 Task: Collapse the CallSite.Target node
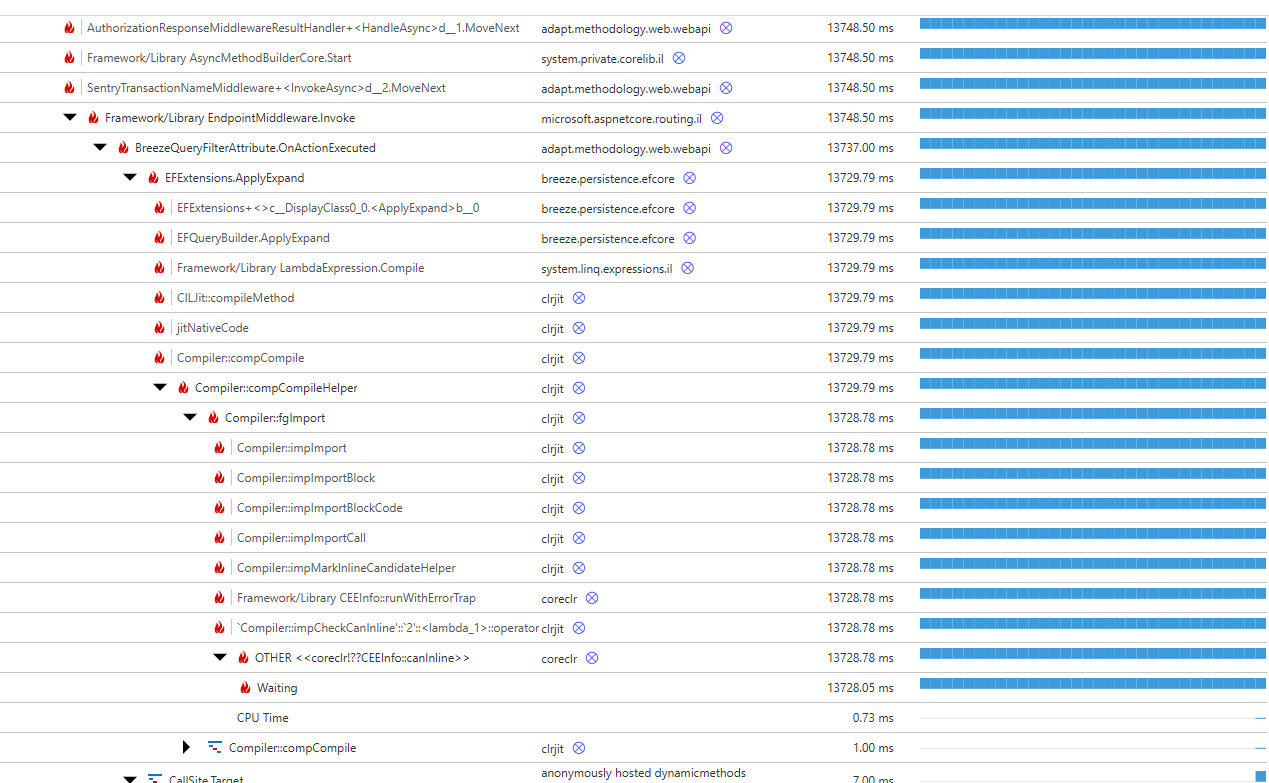pyautogui.click(x=130, y=779)
